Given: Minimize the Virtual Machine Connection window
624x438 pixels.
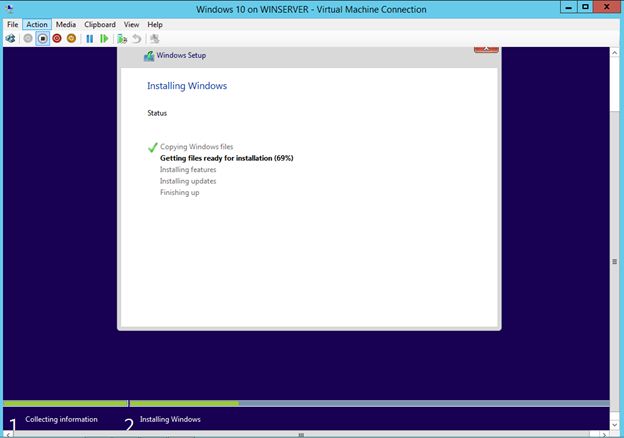Looking at the screenshot, I should (x=569, y=7).
